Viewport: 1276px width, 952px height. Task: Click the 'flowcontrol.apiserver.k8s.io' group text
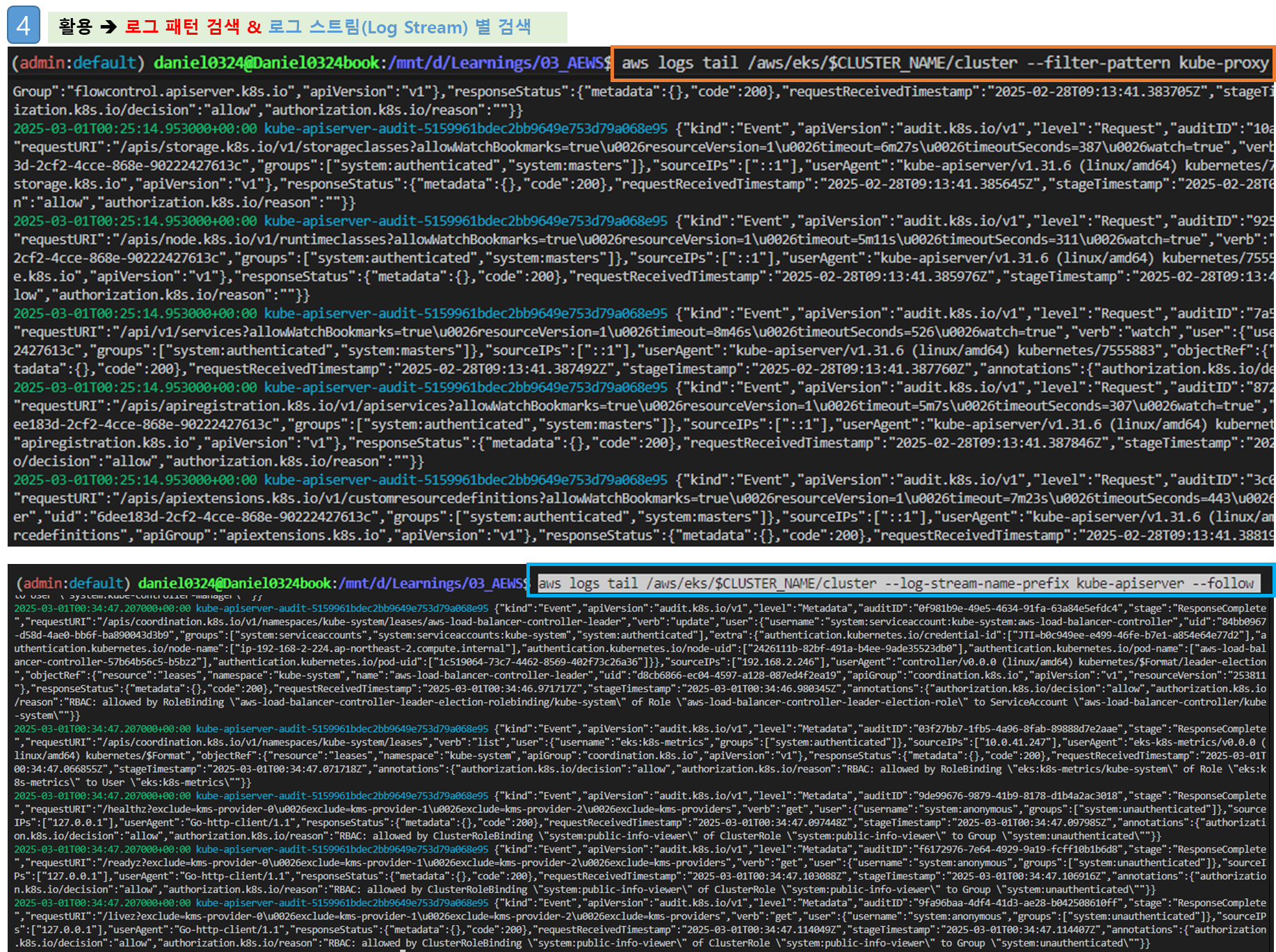pyautogui.click(x=179, y=92)
